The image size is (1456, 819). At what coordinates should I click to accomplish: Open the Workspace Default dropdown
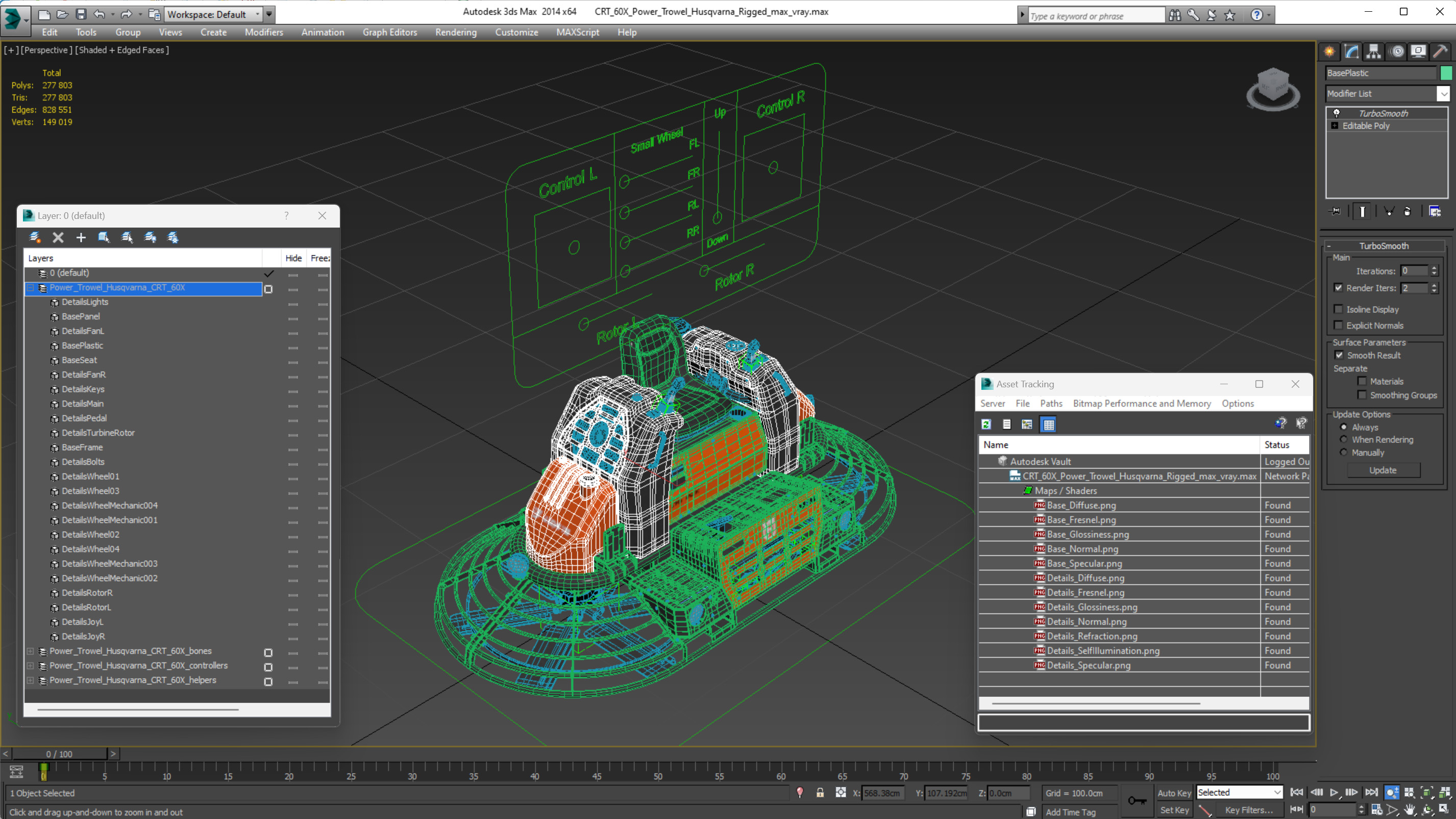pos(213,14)
